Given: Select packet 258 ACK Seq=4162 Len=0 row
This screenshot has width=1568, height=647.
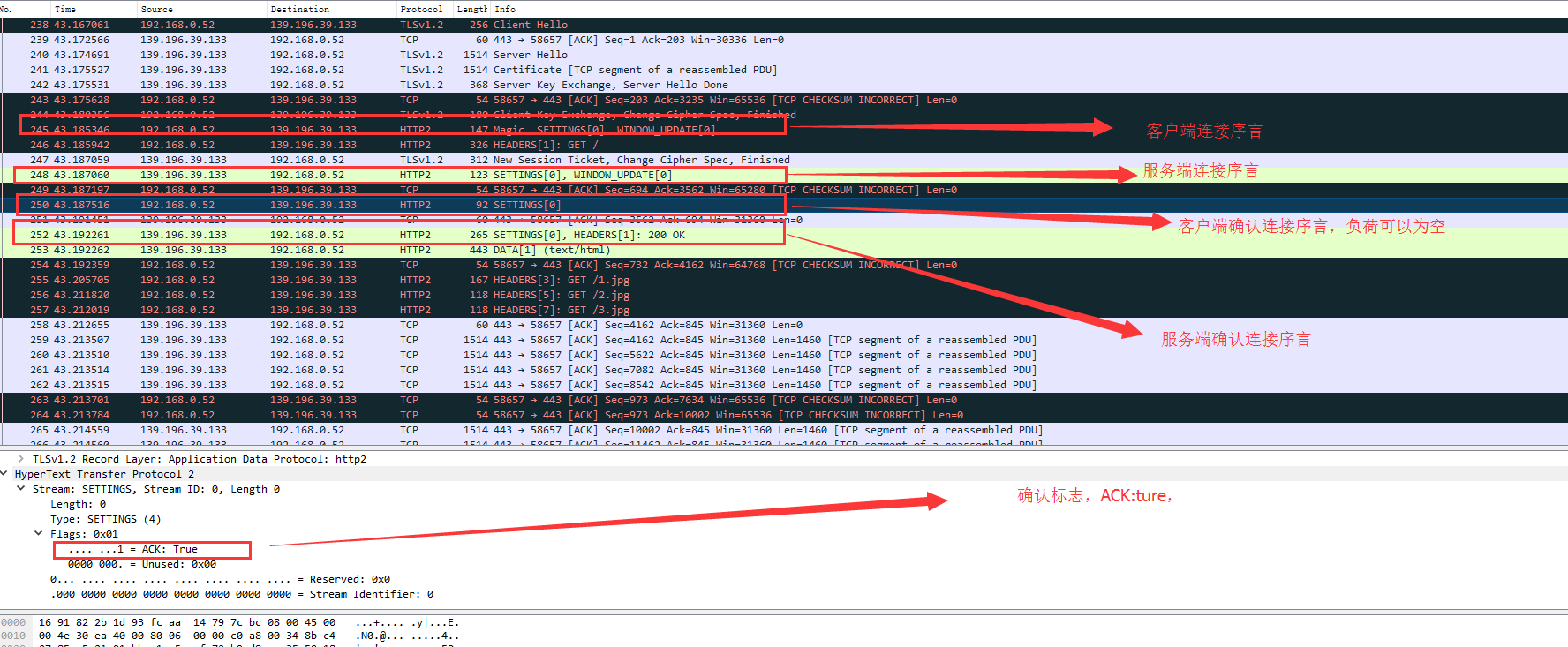Looking at the screenshot, I should pos(784,325).
